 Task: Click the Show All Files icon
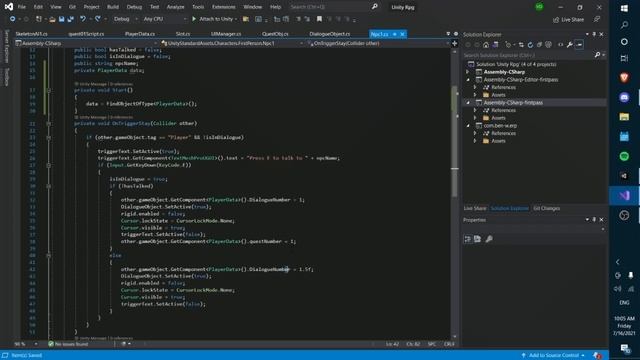[548, 44]
